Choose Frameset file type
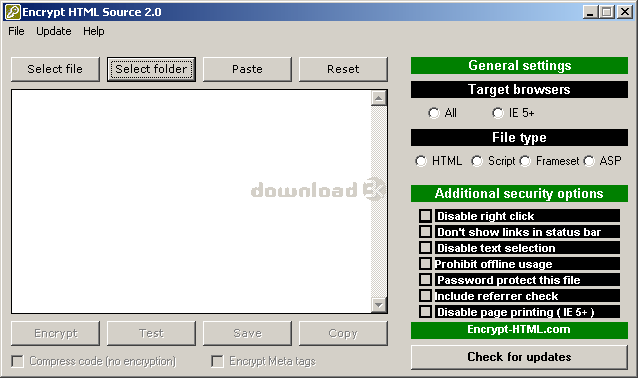 (x=525, y=161)
